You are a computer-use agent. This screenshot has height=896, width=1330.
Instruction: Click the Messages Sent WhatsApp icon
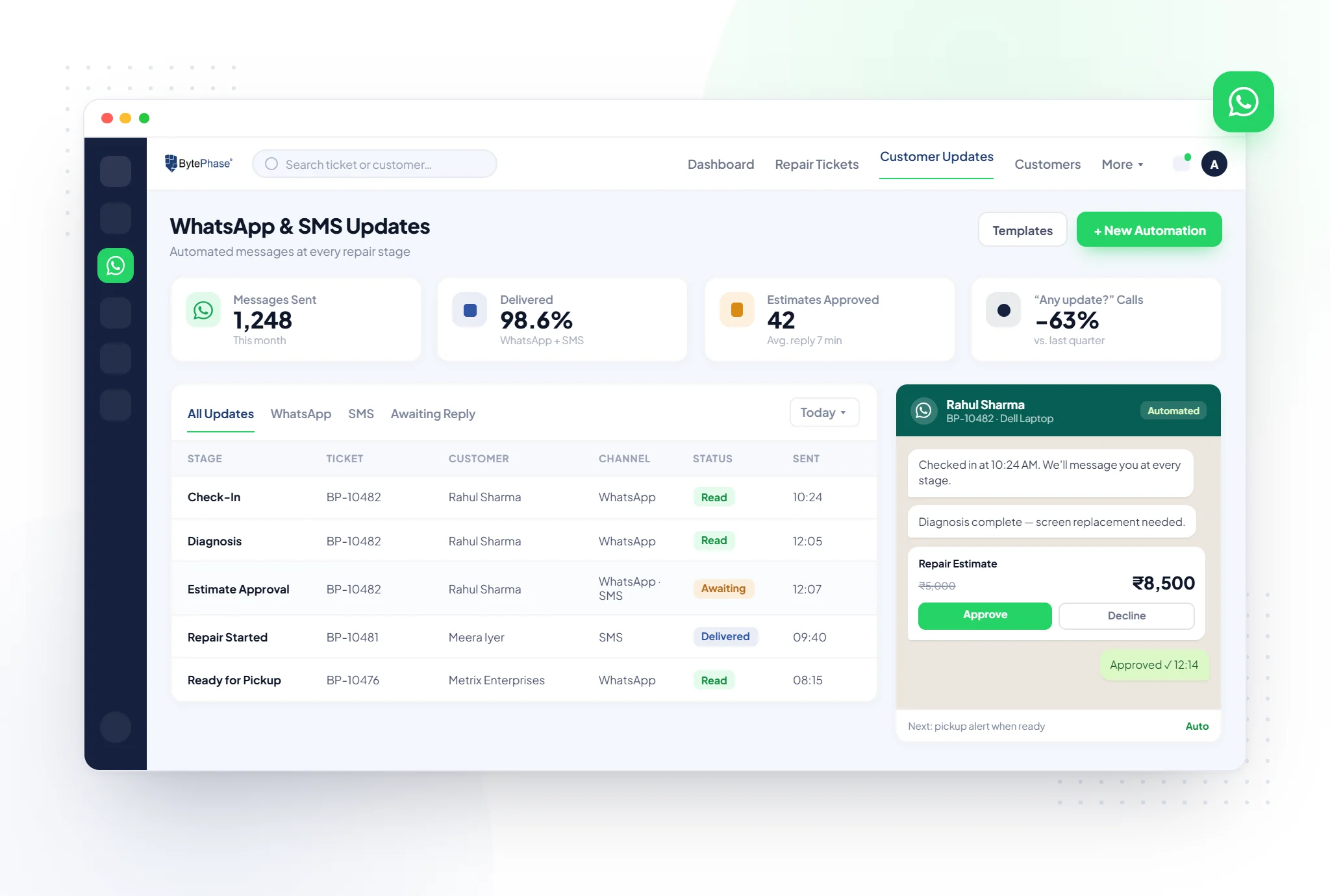(x=203, y=310)
